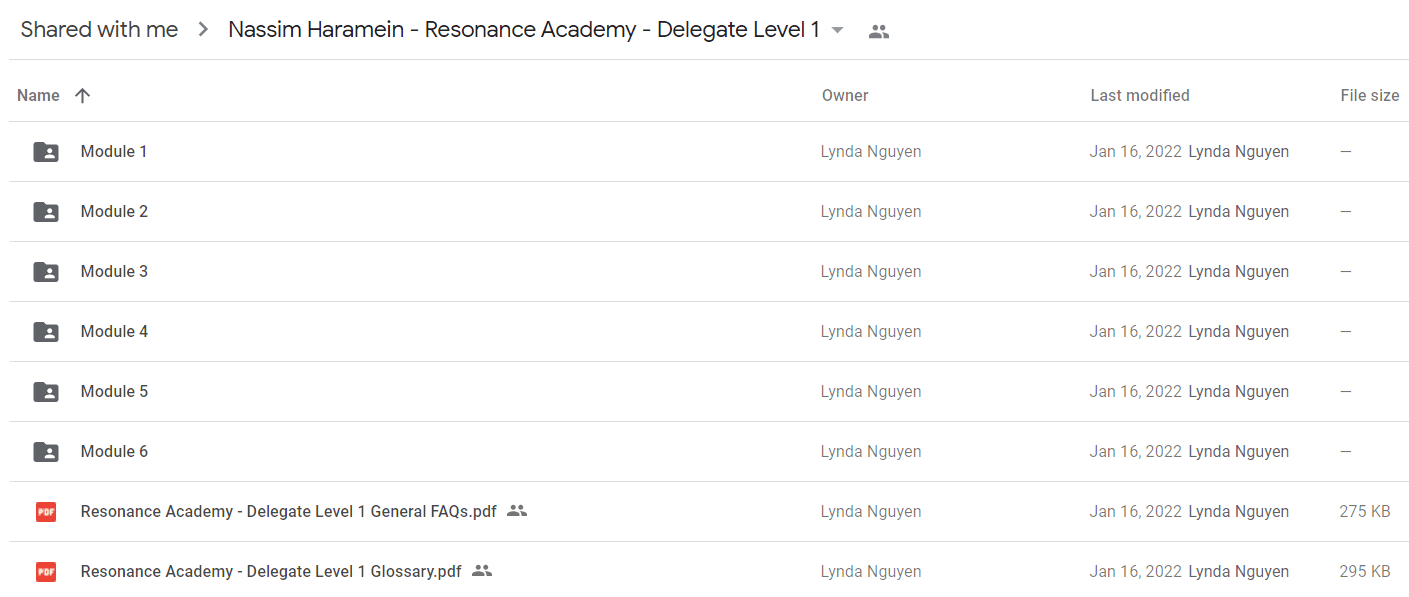This screenshot has height=597, width=1409.
Task: Select the Module 3 folder name
Action: coord(114,272)
